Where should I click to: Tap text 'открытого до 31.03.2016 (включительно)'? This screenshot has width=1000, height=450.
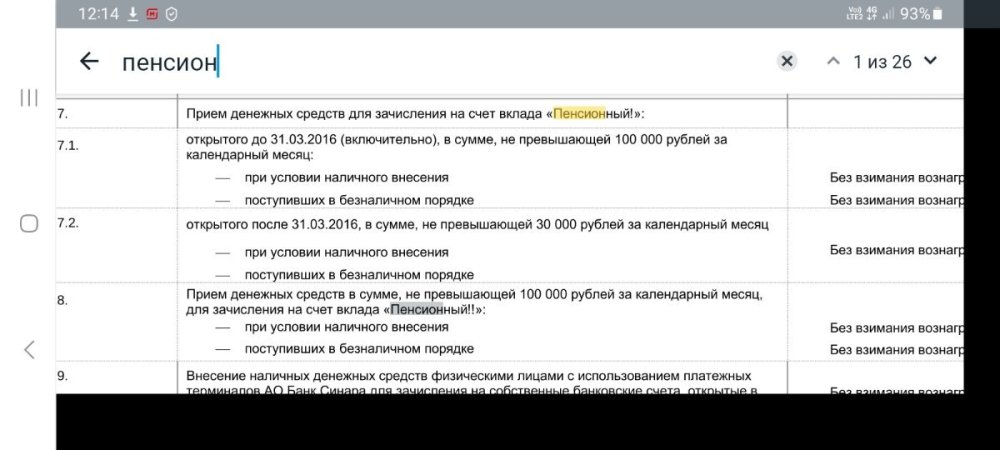pyautogui.click(x=311, y=140)
